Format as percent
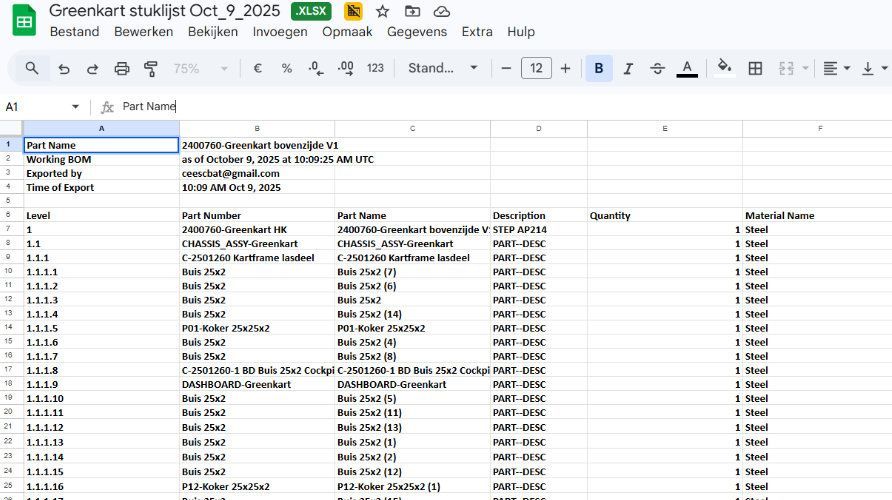The image size is (892, 500). [287, 68]
